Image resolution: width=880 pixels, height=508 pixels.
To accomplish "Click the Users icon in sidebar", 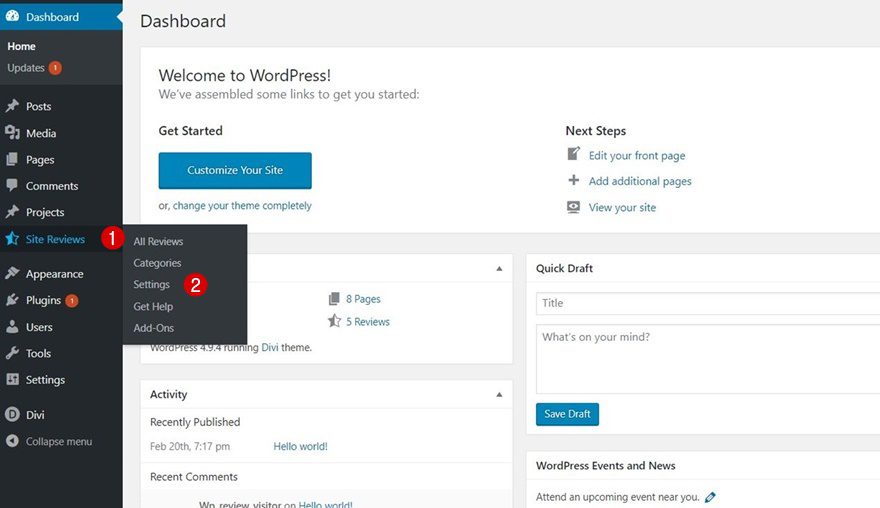I will (x=12, y=327).
